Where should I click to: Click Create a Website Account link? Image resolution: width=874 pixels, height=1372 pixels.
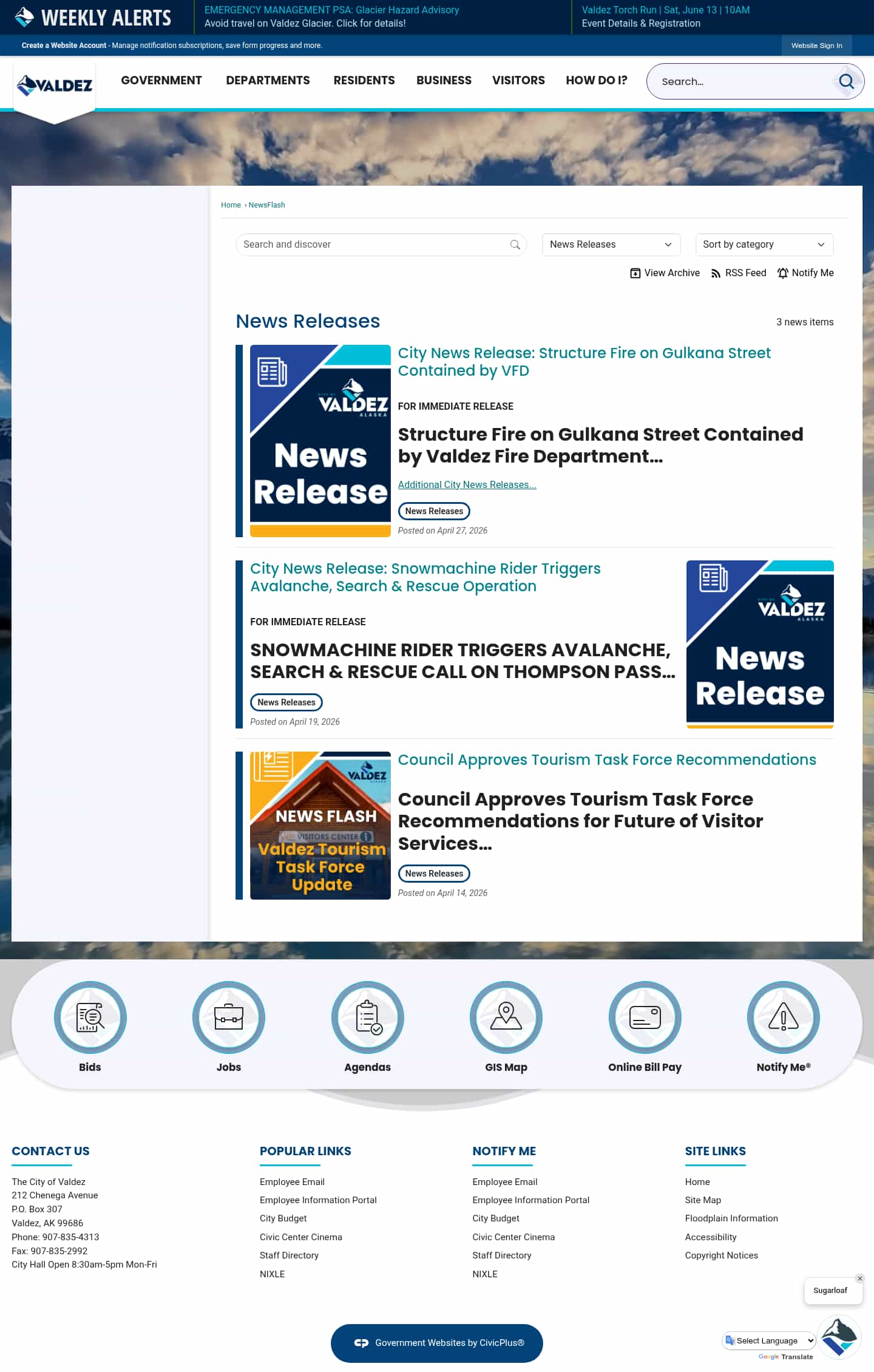pos(64,46)
